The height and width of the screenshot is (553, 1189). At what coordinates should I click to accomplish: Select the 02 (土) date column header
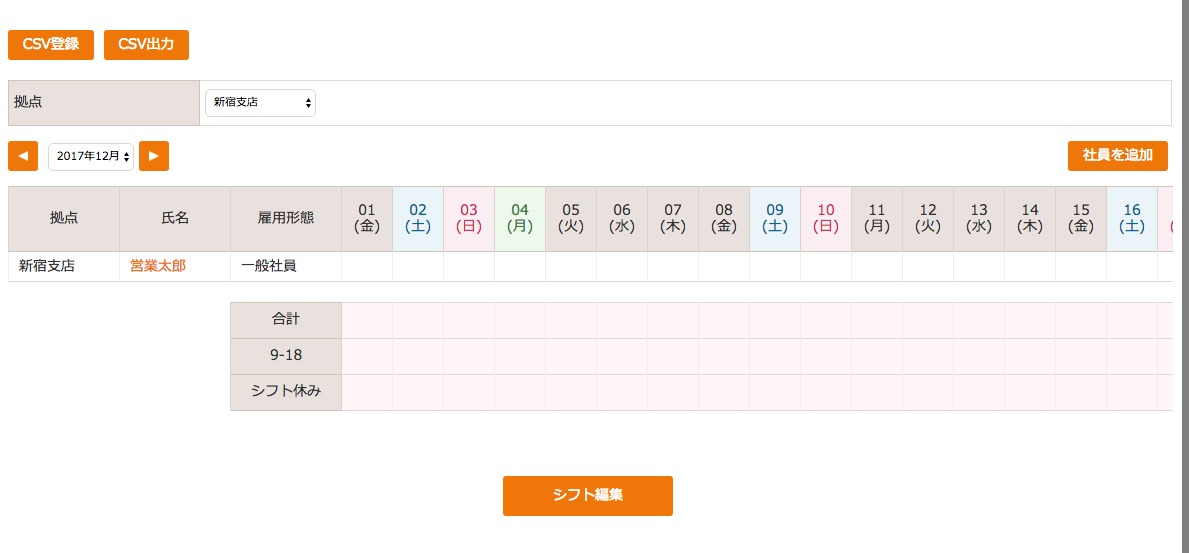418,218
